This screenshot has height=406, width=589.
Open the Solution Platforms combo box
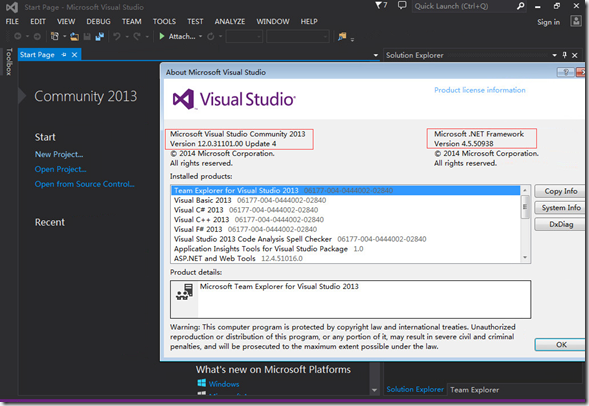(298, 36)
